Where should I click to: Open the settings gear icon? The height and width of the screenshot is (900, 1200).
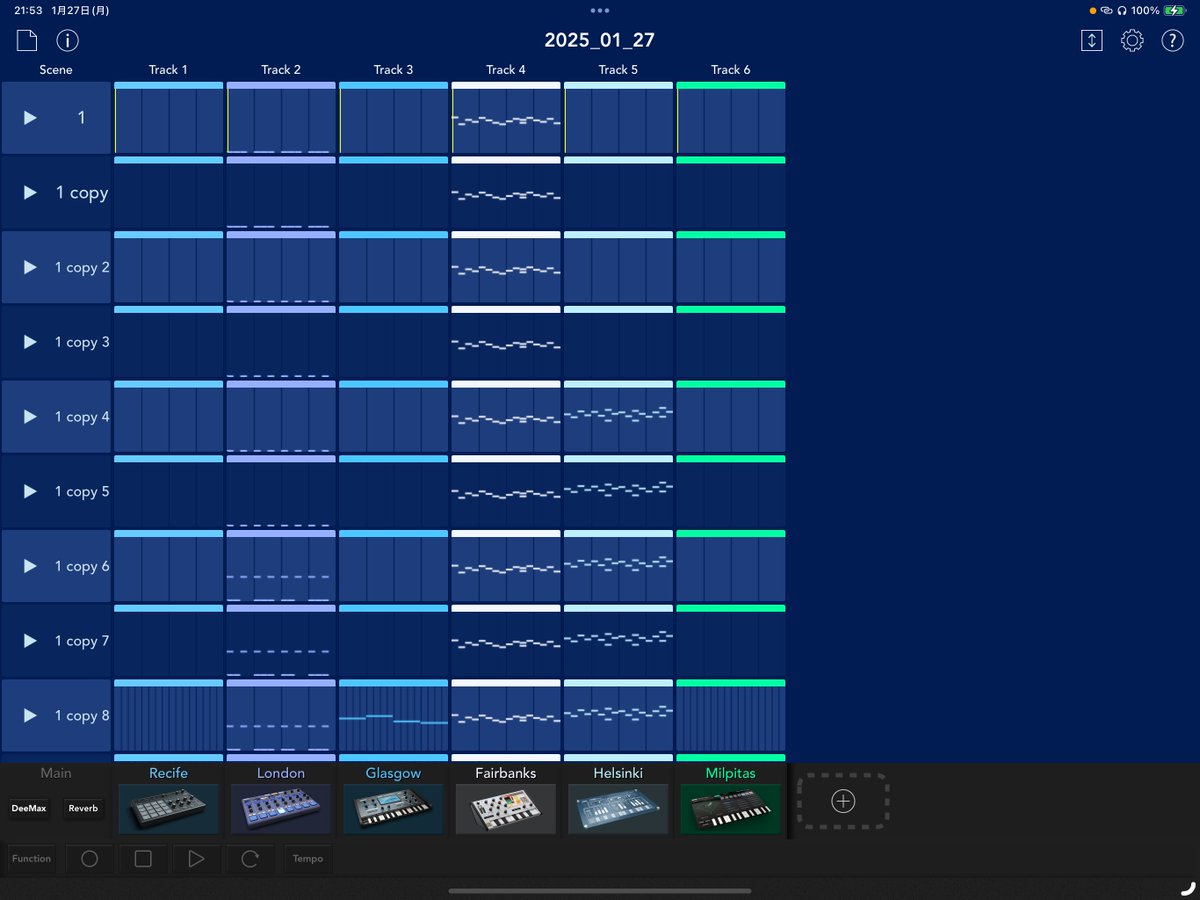pos(1132,41)
